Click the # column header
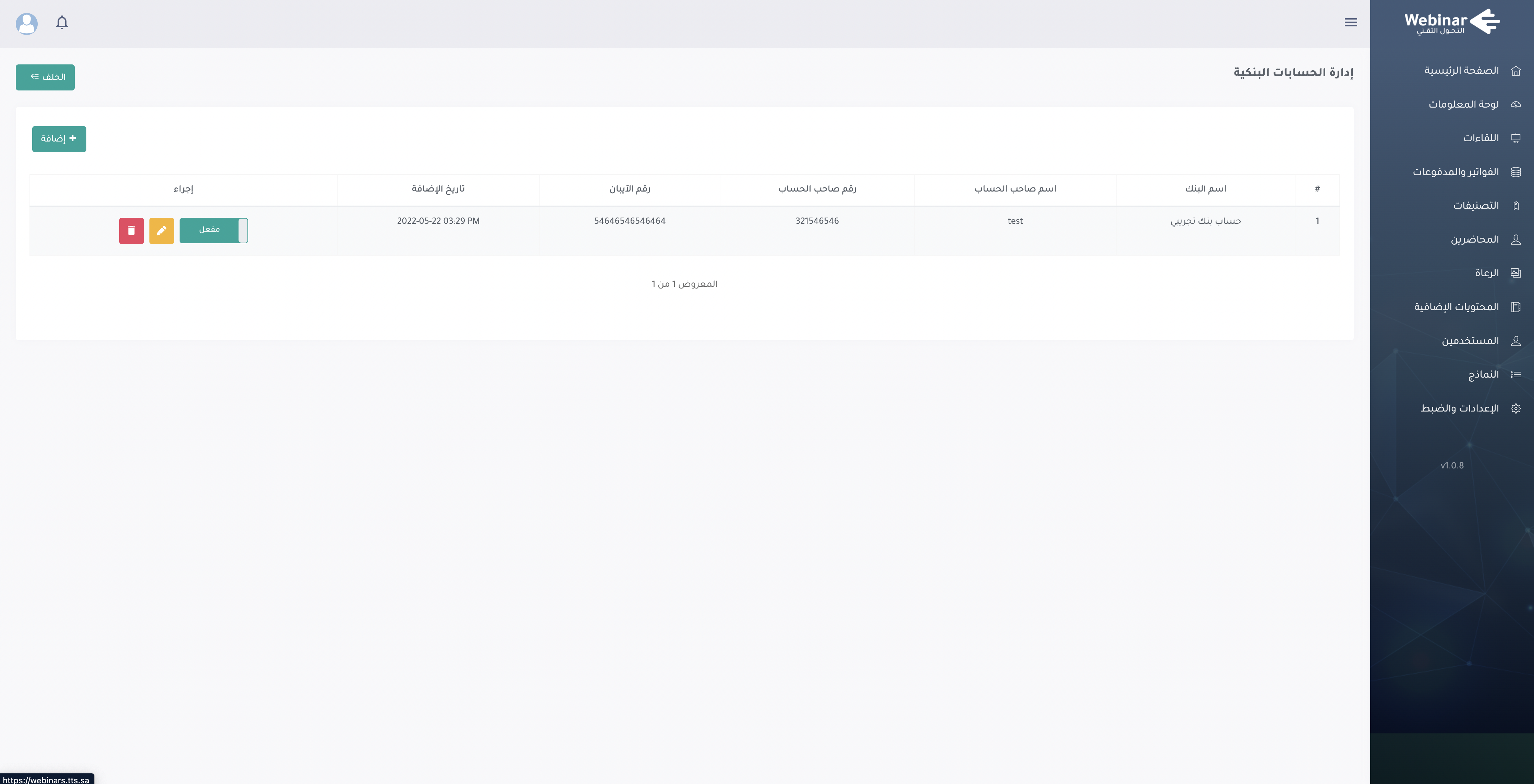This screenshot has width=1534, height=784. coord(1317,189)
